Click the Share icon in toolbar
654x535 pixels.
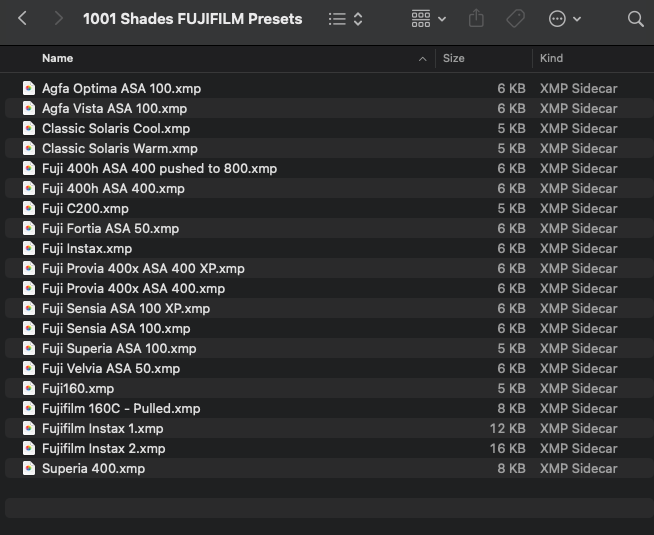click(476, 19)
